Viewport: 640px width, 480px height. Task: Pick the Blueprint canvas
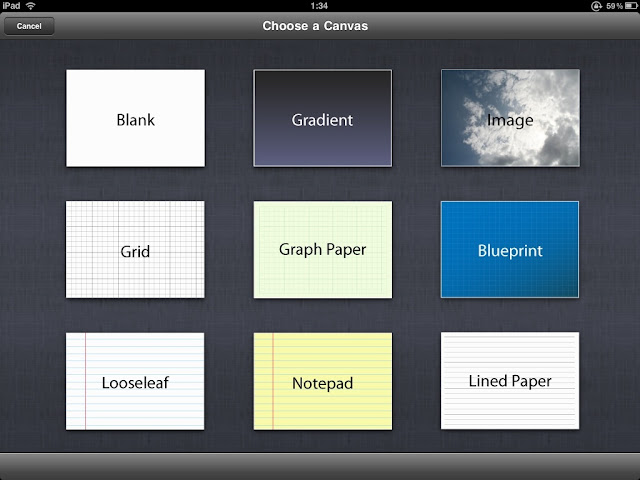pos(510,249)
